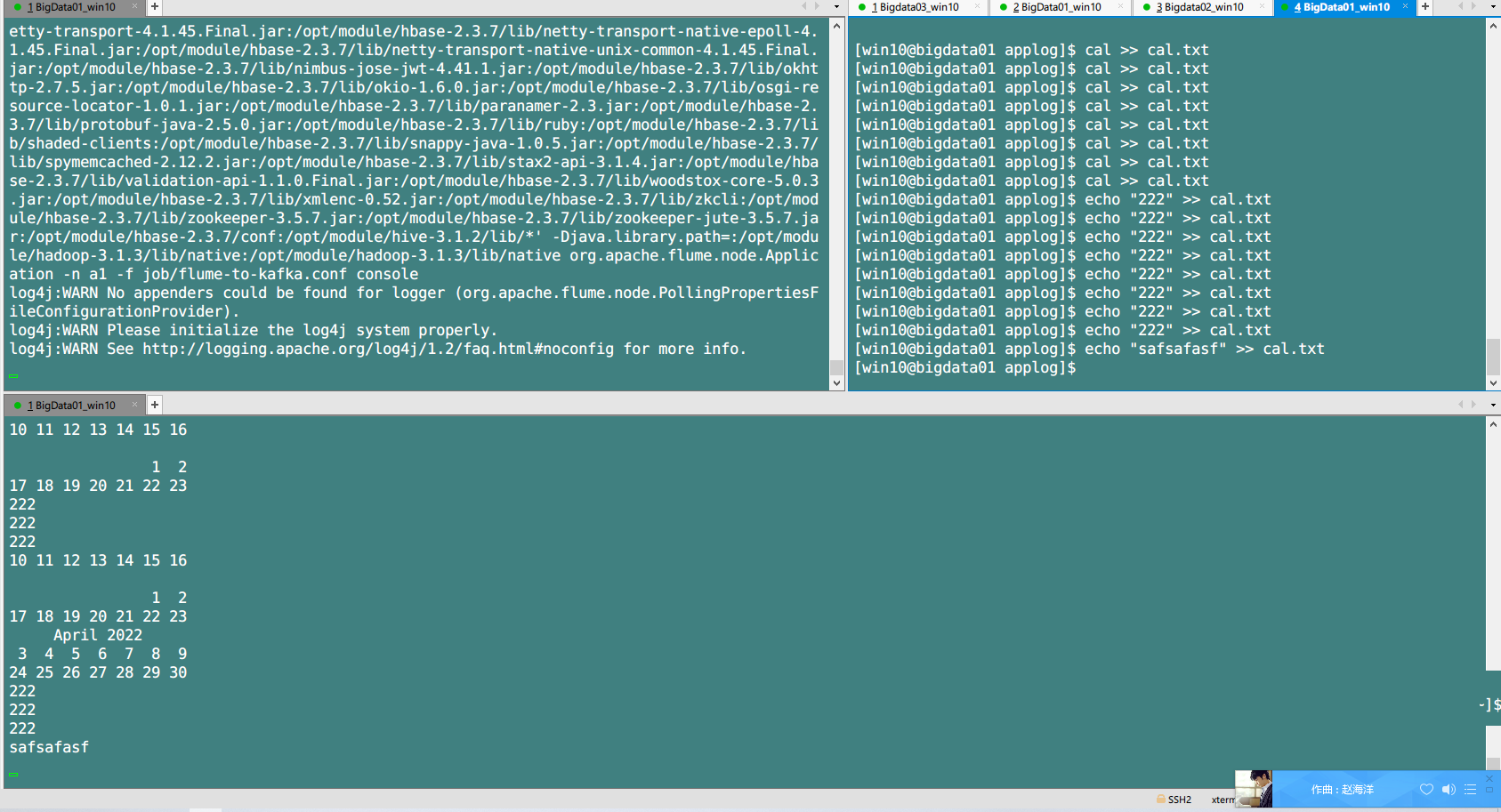Click the top-left terminal scrollbar thumb

pyautogui.click(x=836, y=367)
